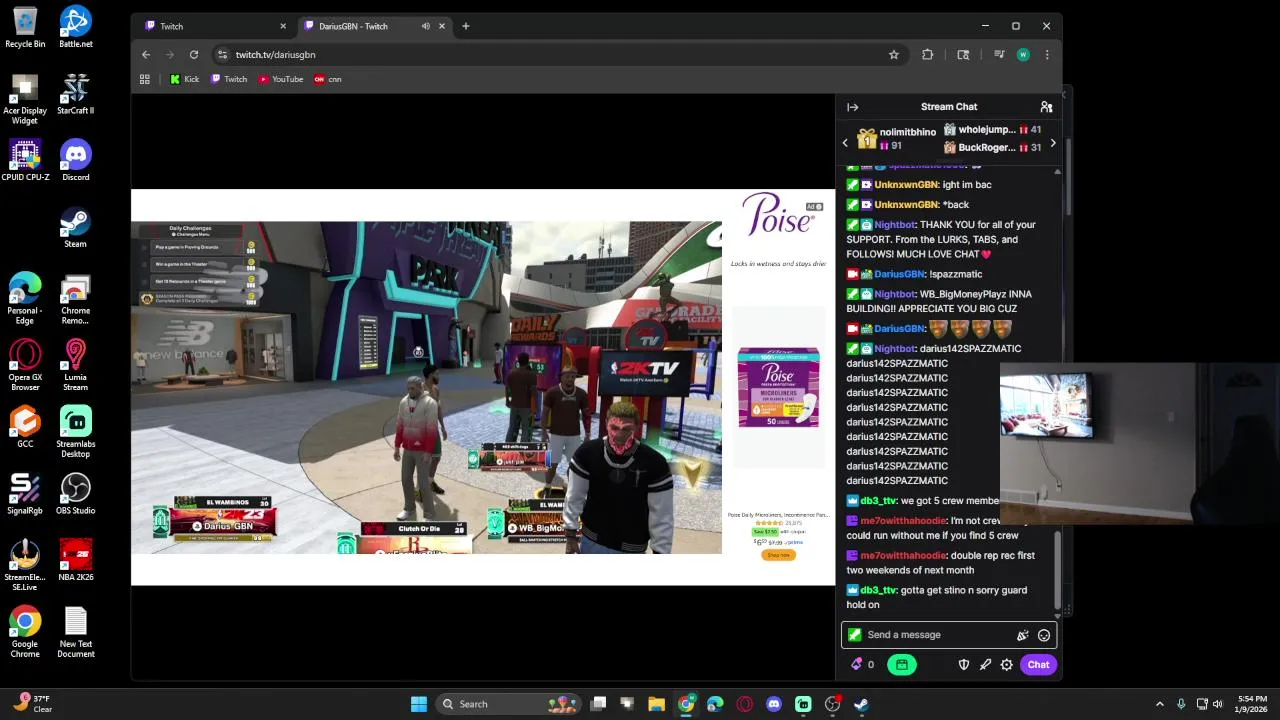Viewport: 1280px width, 720px height.
Task: Open the Chrome profile avatar
Action: click(1023, 55)
